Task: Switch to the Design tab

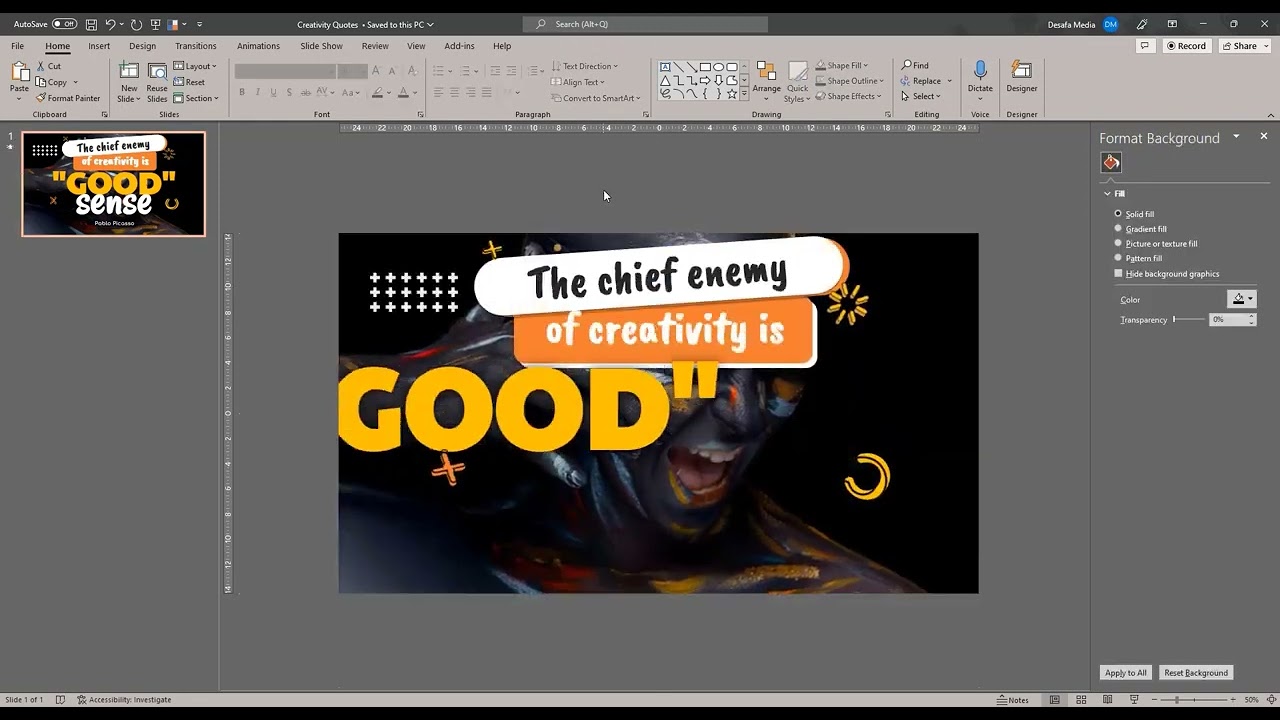Action: pyautogui.click(x=142, y=46)
